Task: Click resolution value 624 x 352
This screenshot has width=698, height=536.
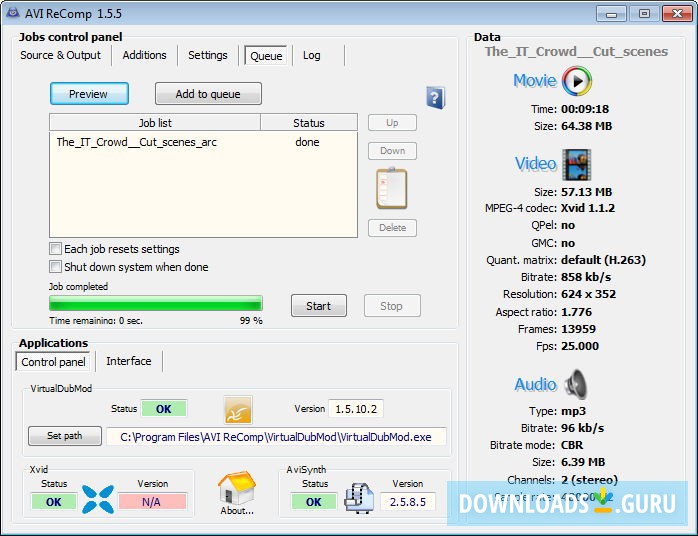Action: (588, 294)
